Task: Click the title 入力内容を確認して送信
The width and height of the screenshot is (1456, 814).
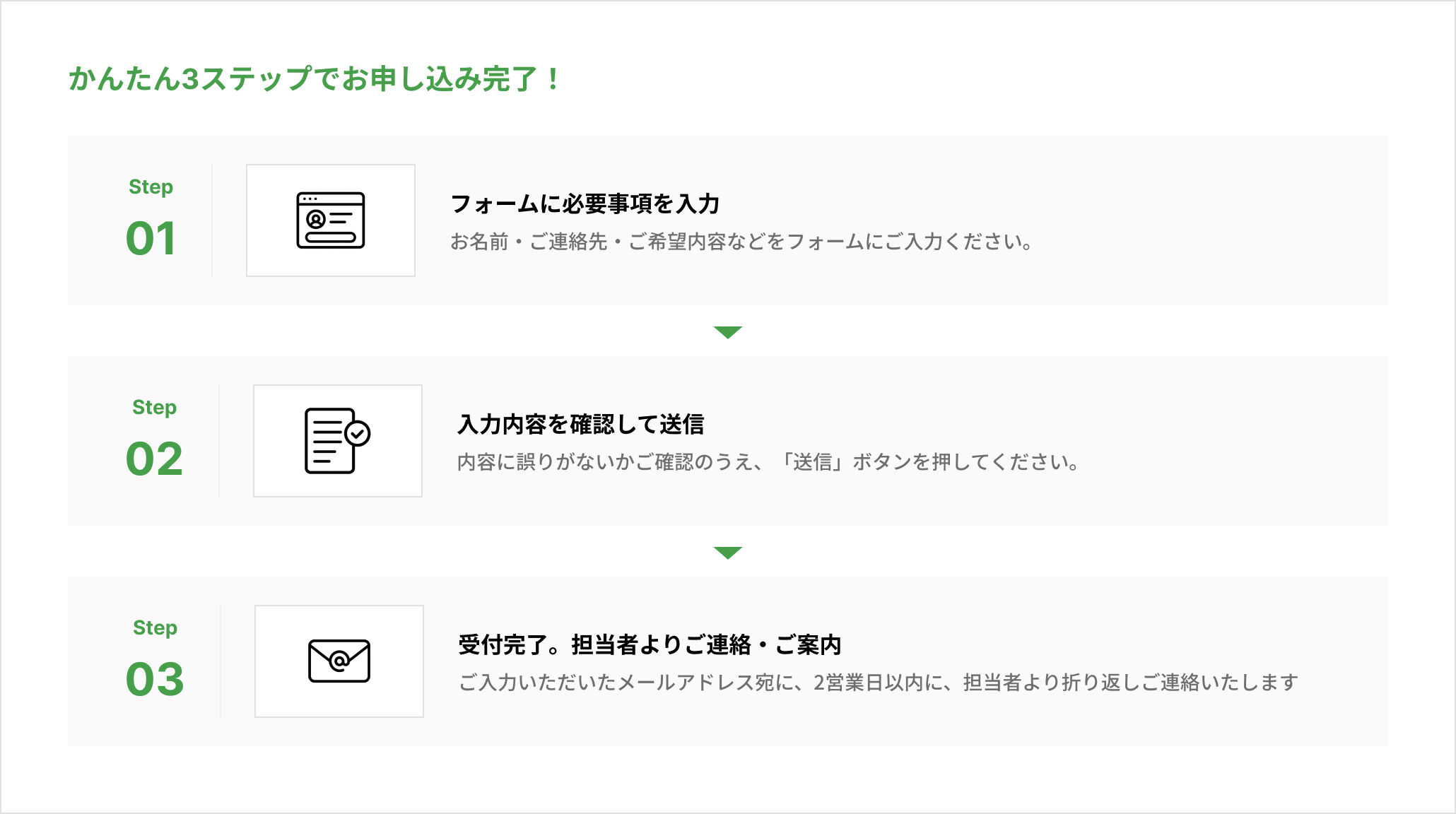Action: pyautogui.click(x=581, y=425)
